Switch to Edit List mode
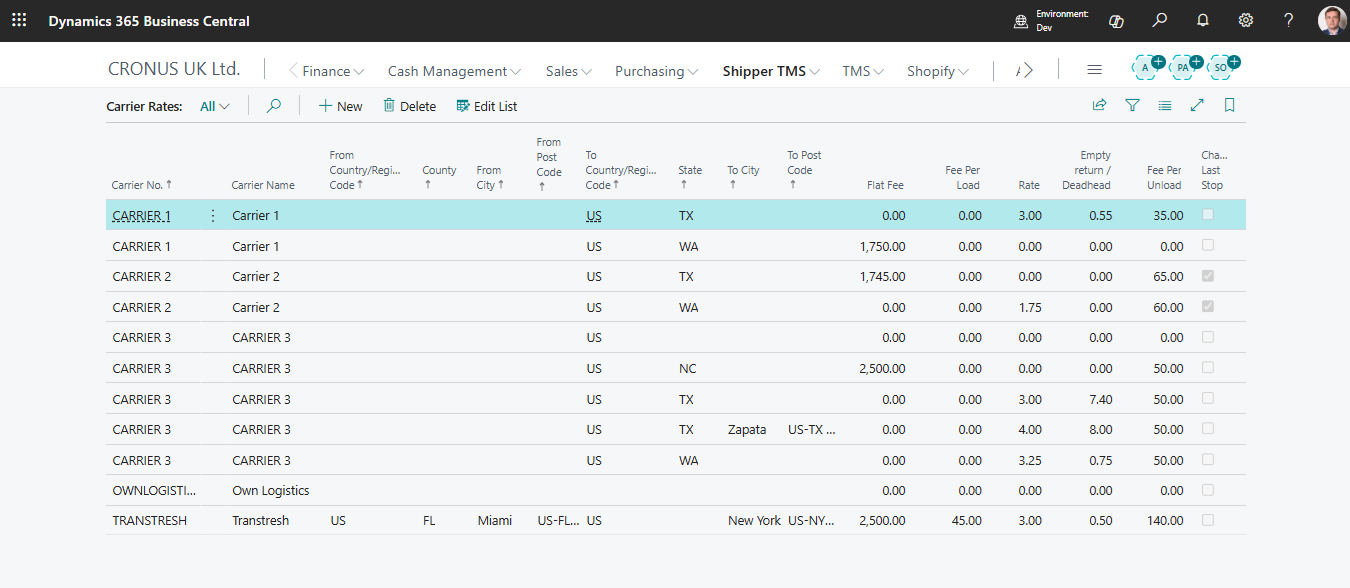 (x=486, y=105)
